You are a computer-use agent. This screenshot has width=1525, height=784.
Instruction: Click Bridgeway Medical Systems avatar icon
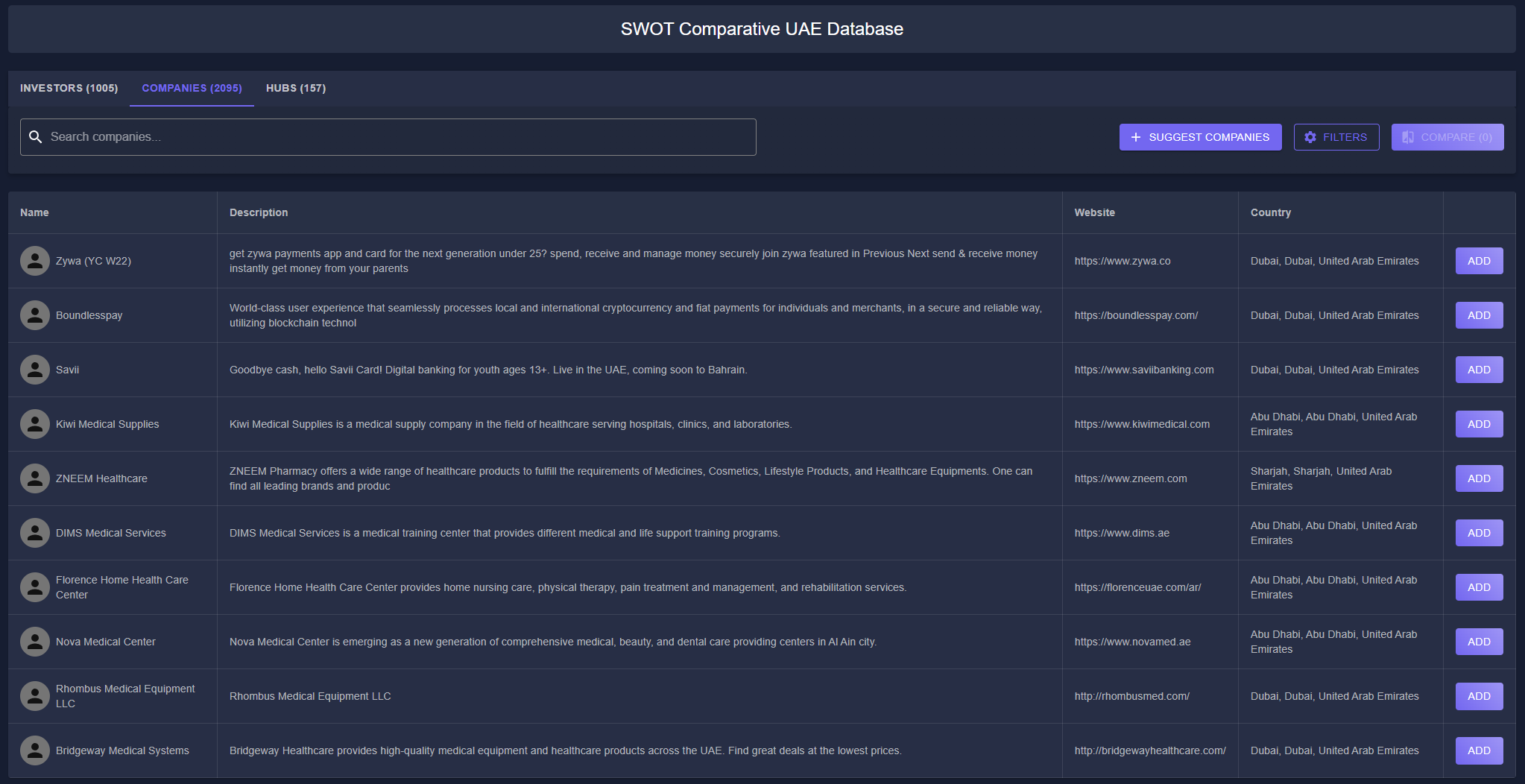coord(35,750)
